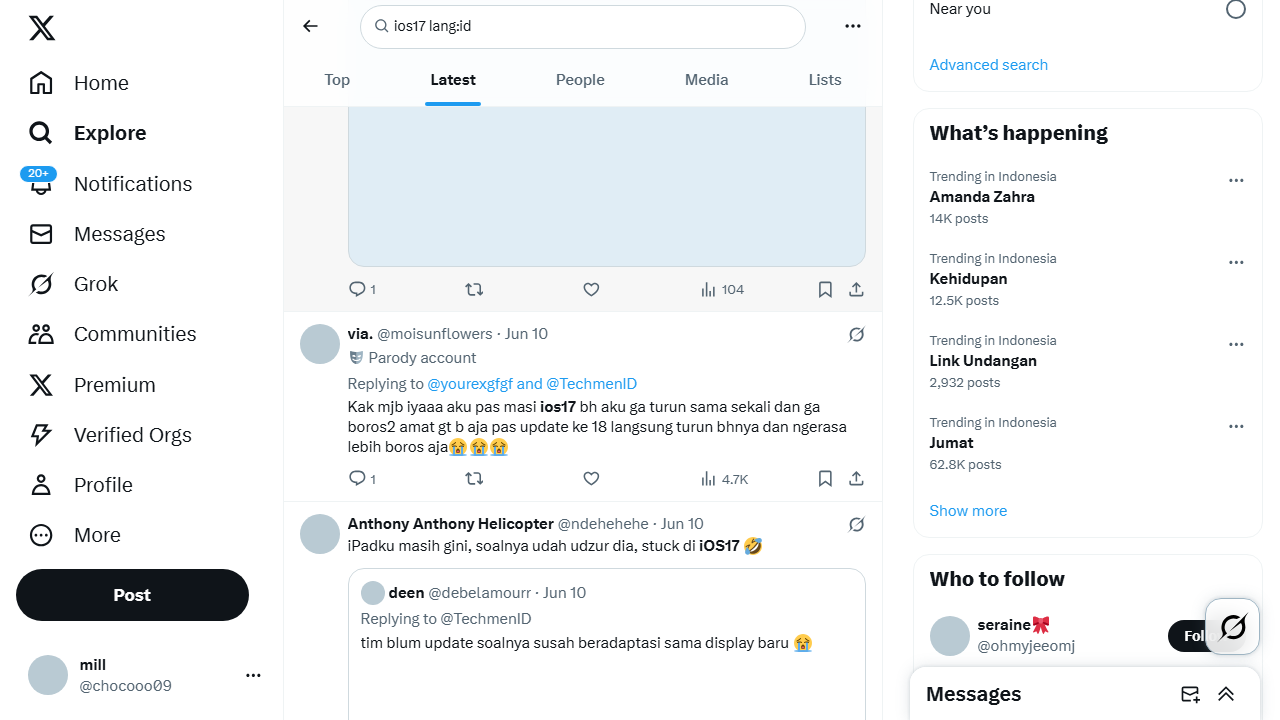
Task: Switch to the People tab
Action: pos(580,80)
